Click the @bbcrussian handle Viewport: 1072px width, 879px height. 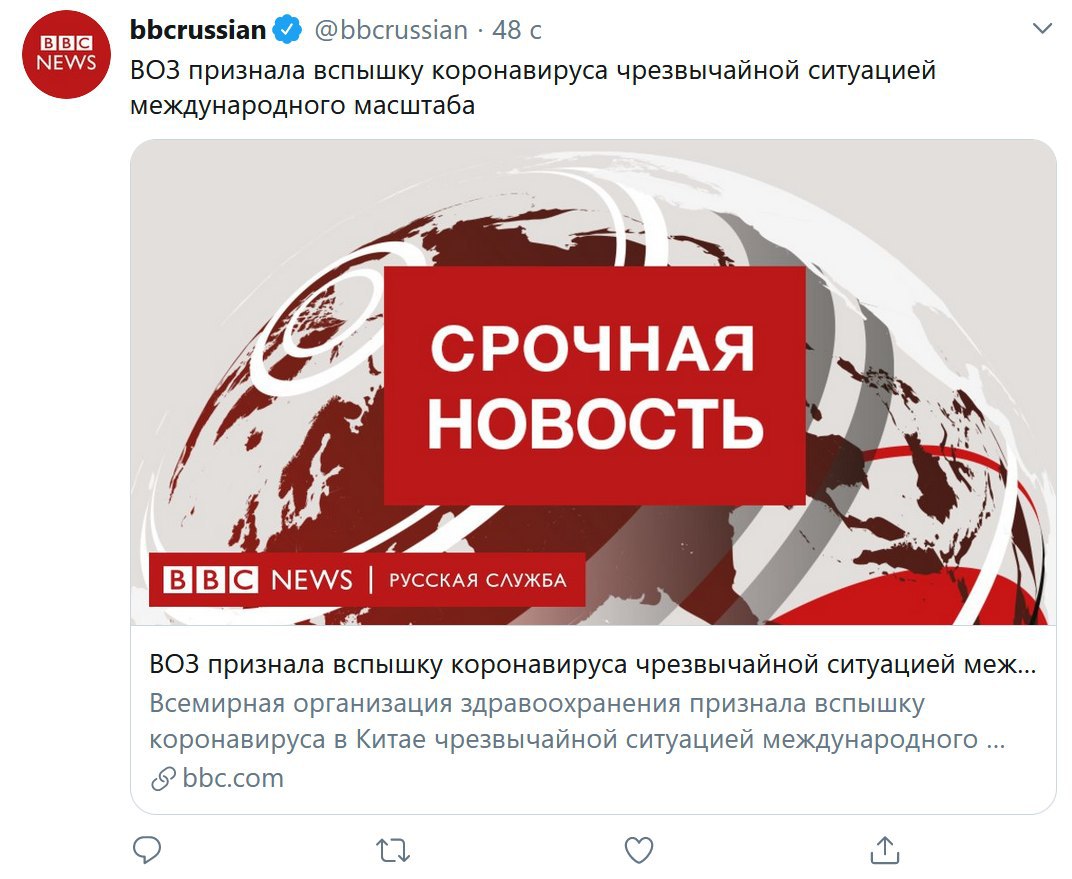point(391,30)
